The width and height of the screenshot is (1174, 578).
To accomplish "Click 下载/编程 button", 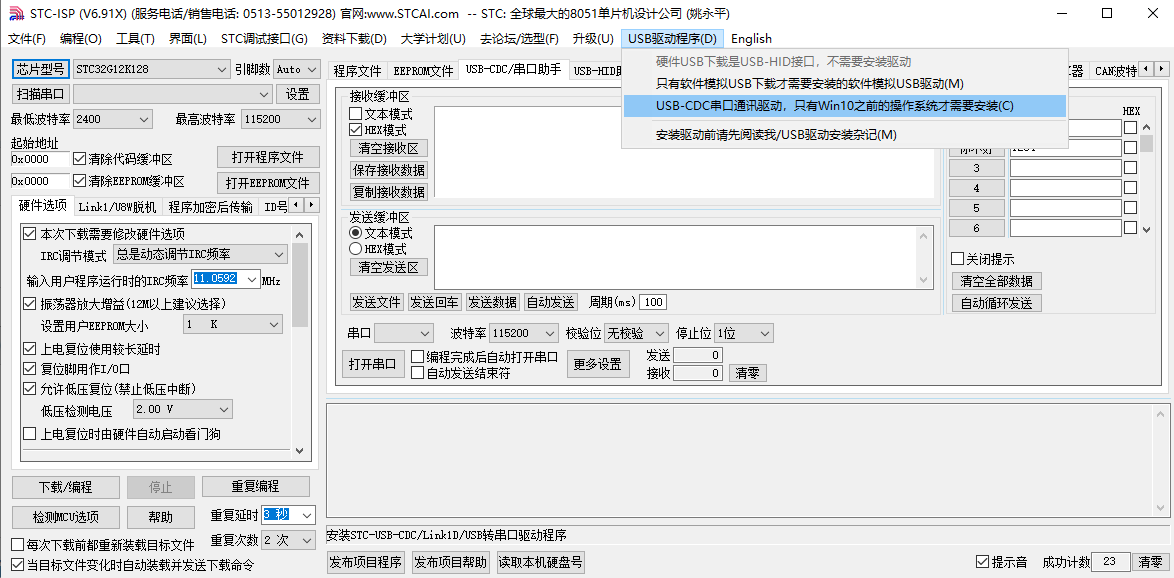I will pyautogui.click(x=65, y=487).
